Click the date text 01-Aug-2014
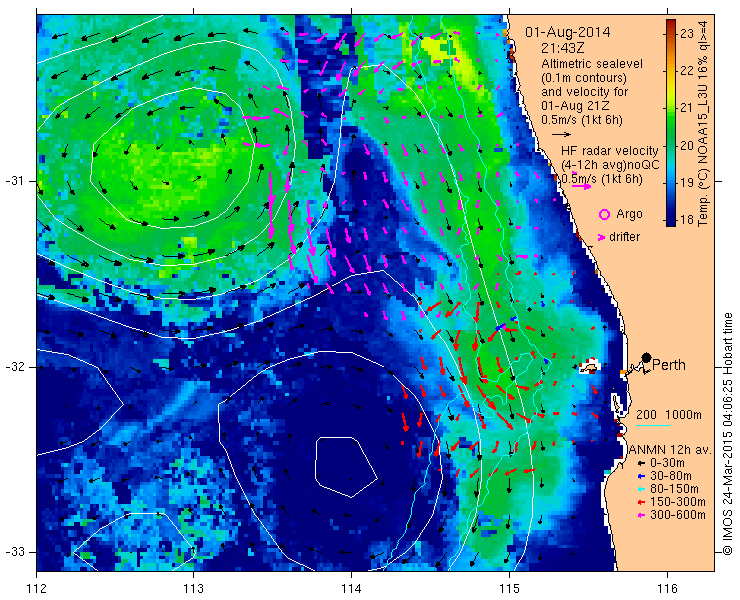 click(568, 32)
